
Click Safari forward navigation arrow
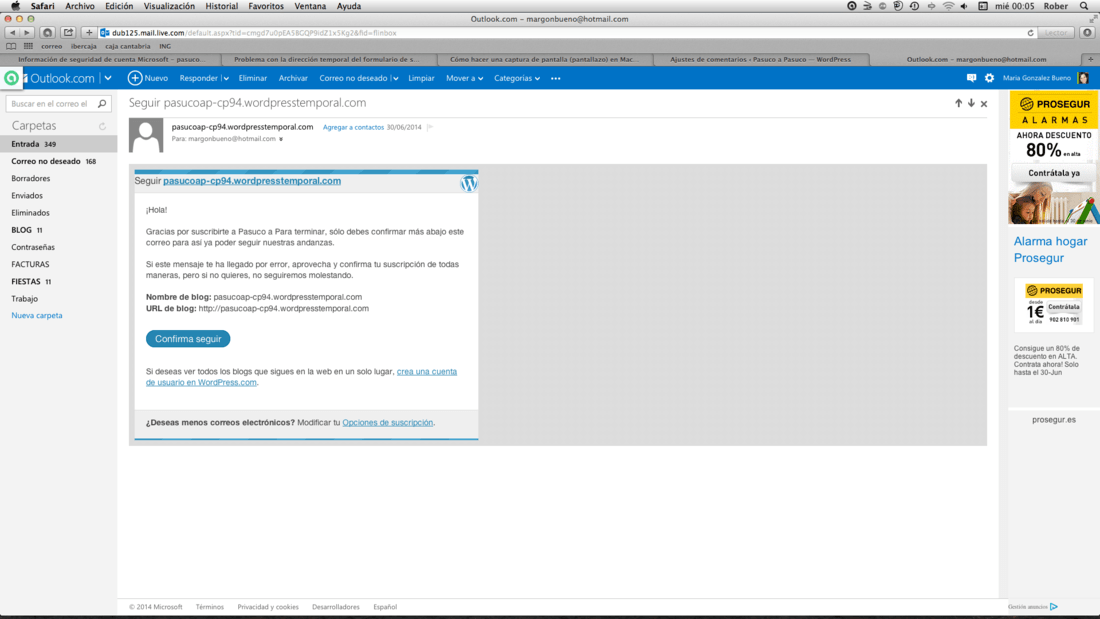pyautogui.click(x=27, y=32)
